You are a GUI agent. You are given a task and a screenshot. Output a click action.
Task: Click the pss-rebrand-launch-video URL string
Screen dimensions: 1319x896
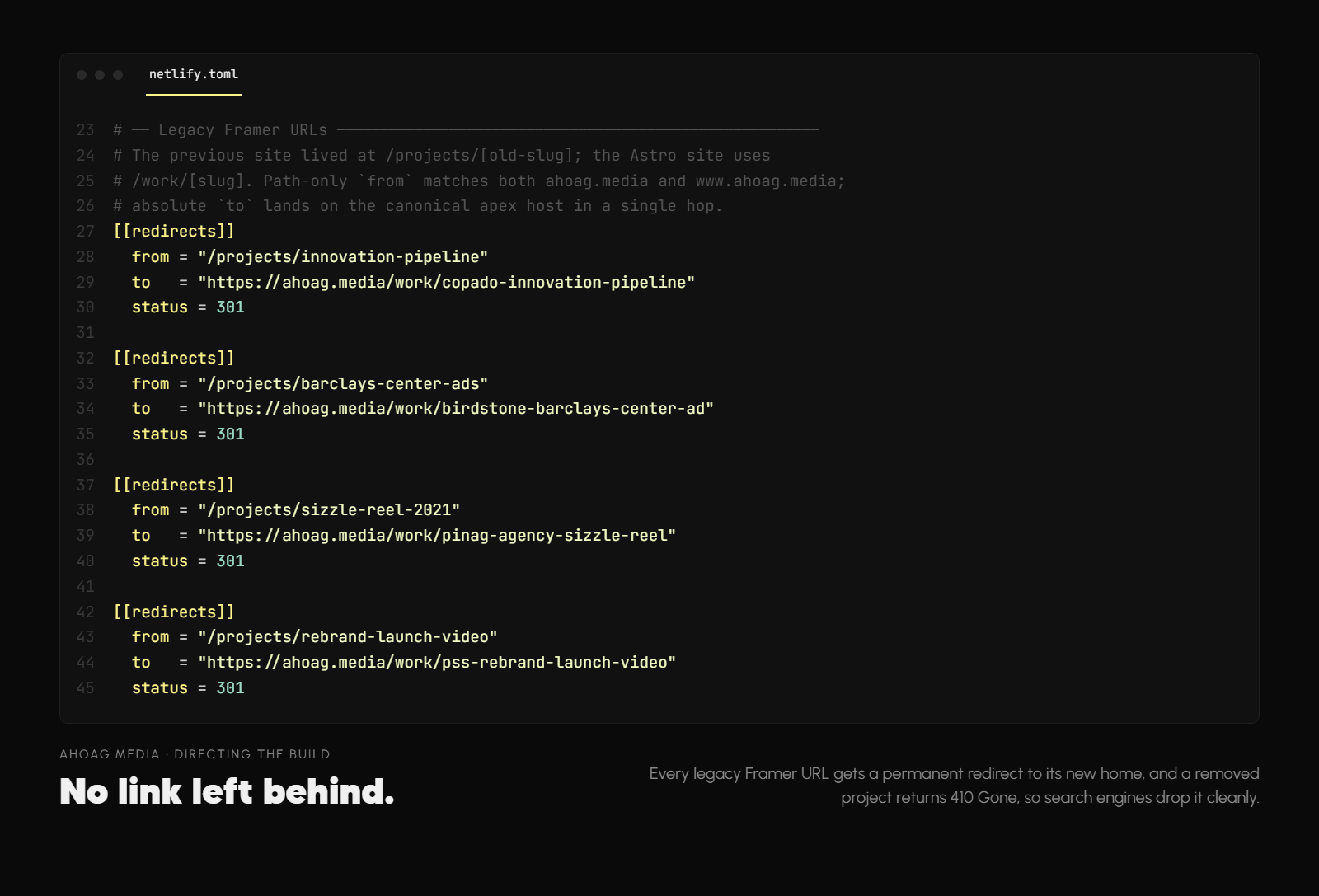(x=437, y=663)
